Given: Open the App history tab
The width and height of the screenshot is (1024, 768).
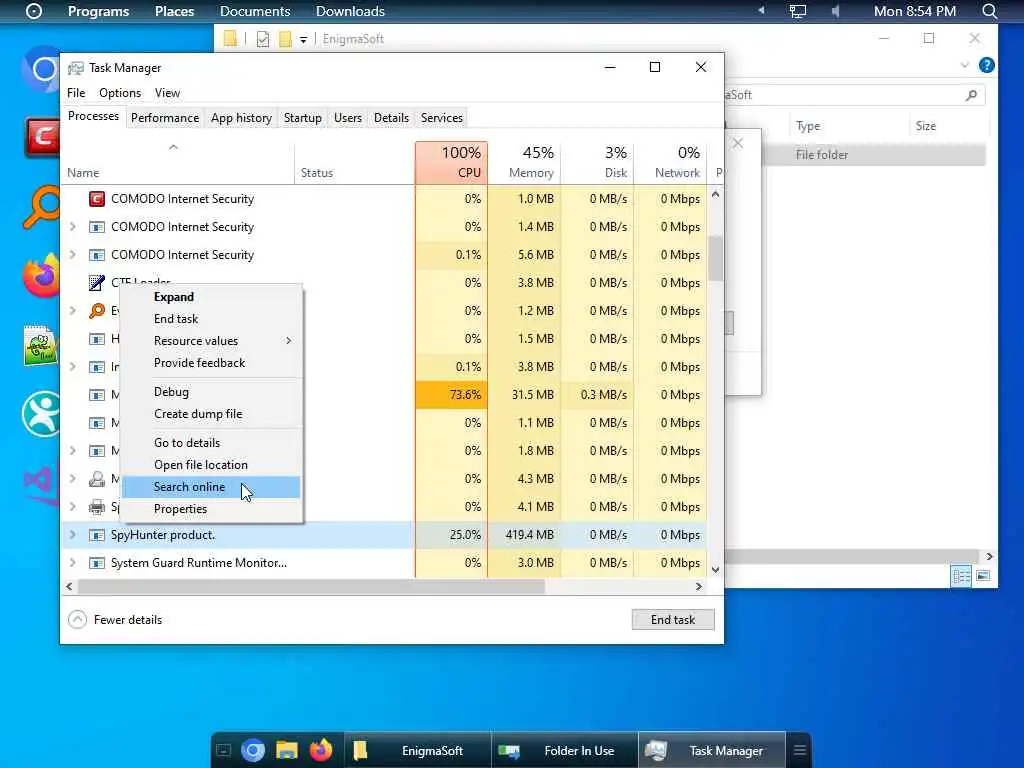Looking at the screenshot, I should 241,118.
